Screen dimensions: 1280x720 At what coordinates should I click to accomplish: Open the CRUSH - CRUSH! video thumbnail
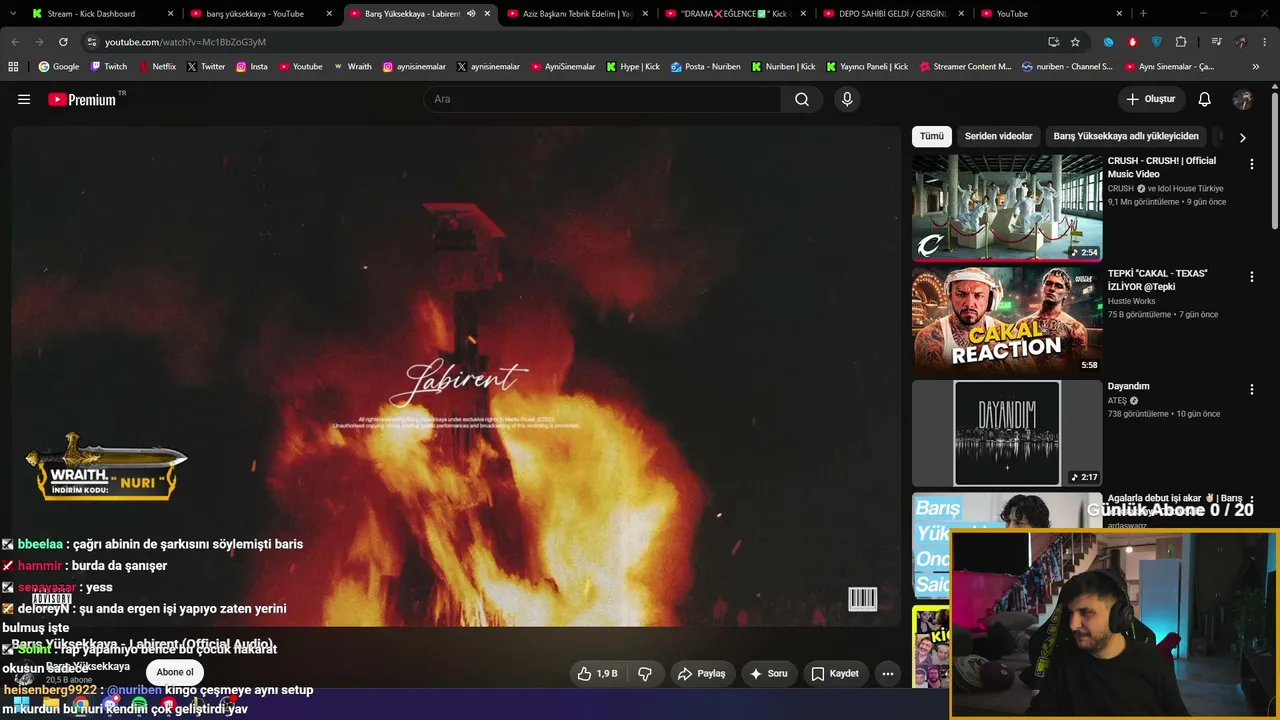pyautogui.click(x=1007, y=207)
